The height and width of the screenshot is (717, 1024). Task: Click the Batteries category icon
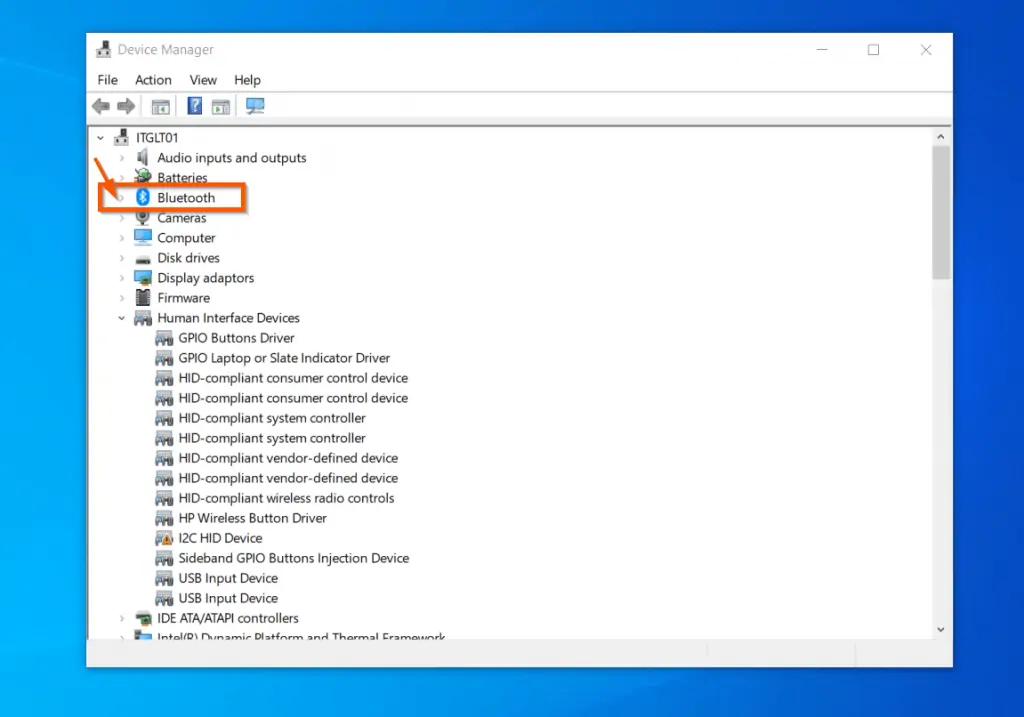pos(142,176)
